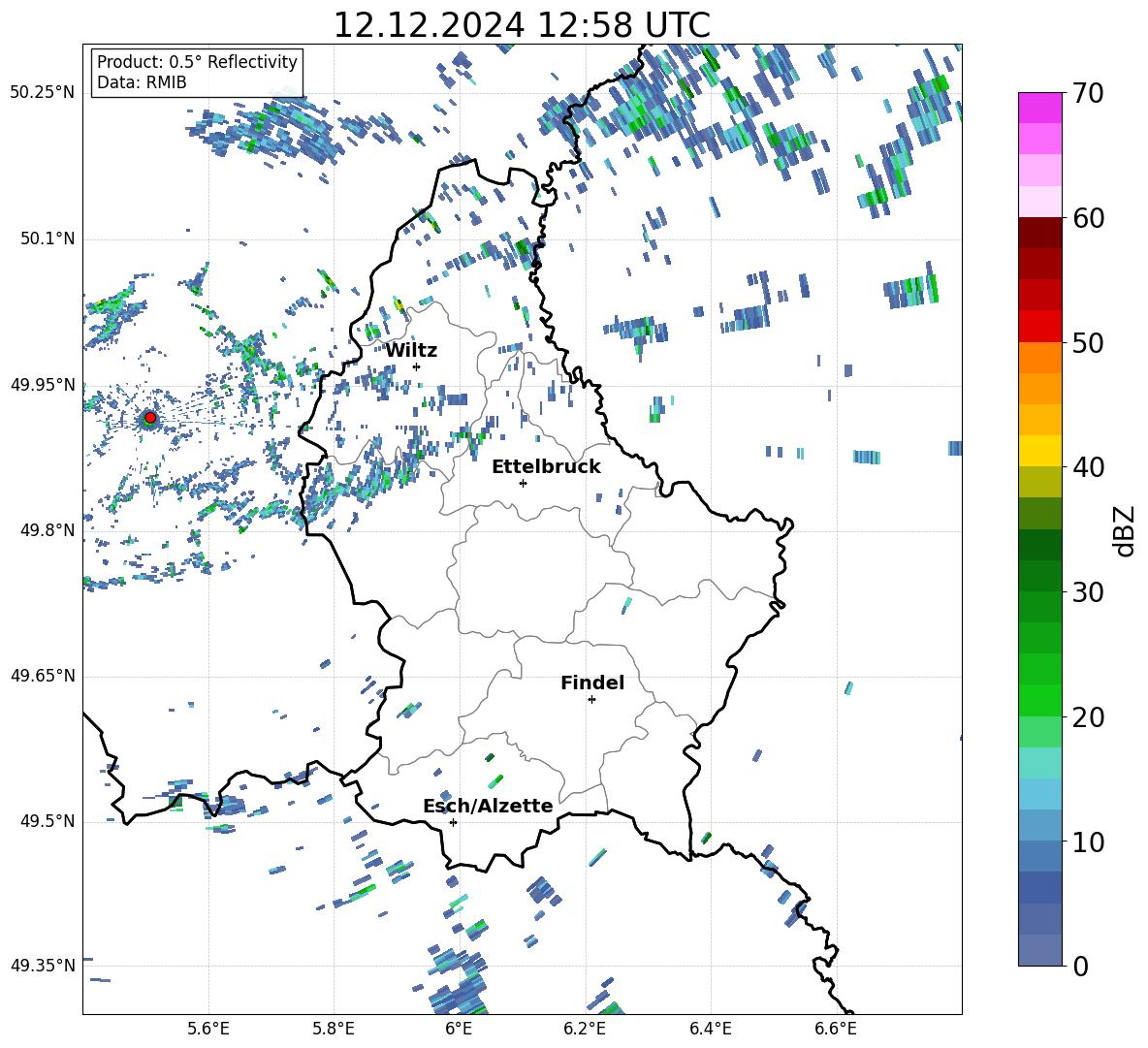Click the yellow colorbar segment above 40
Image resolution: width=1148 pixels, height=1048 pixels.
coord(1039,451)
